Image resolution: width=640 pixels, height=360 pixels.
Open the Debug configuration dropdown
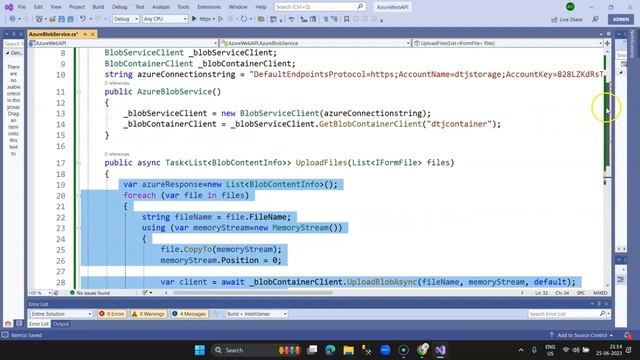126,19
